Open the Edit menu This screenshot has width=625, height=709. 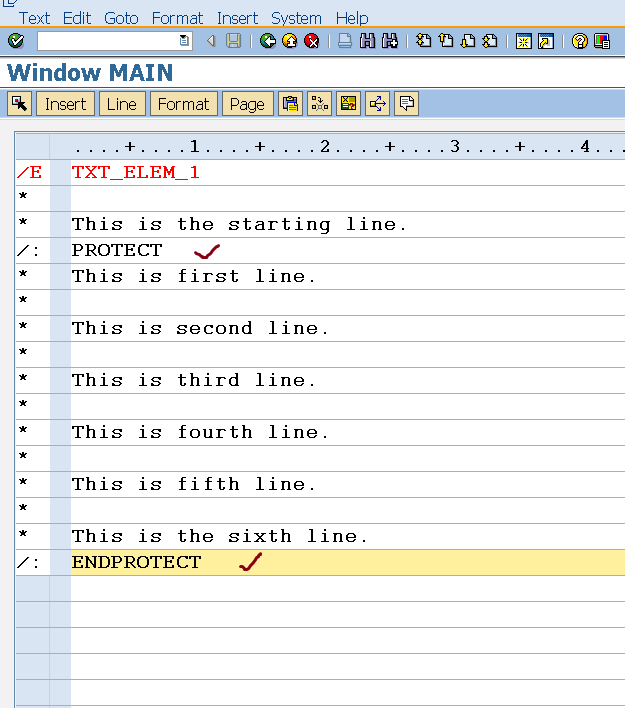(x=77, y=19)
